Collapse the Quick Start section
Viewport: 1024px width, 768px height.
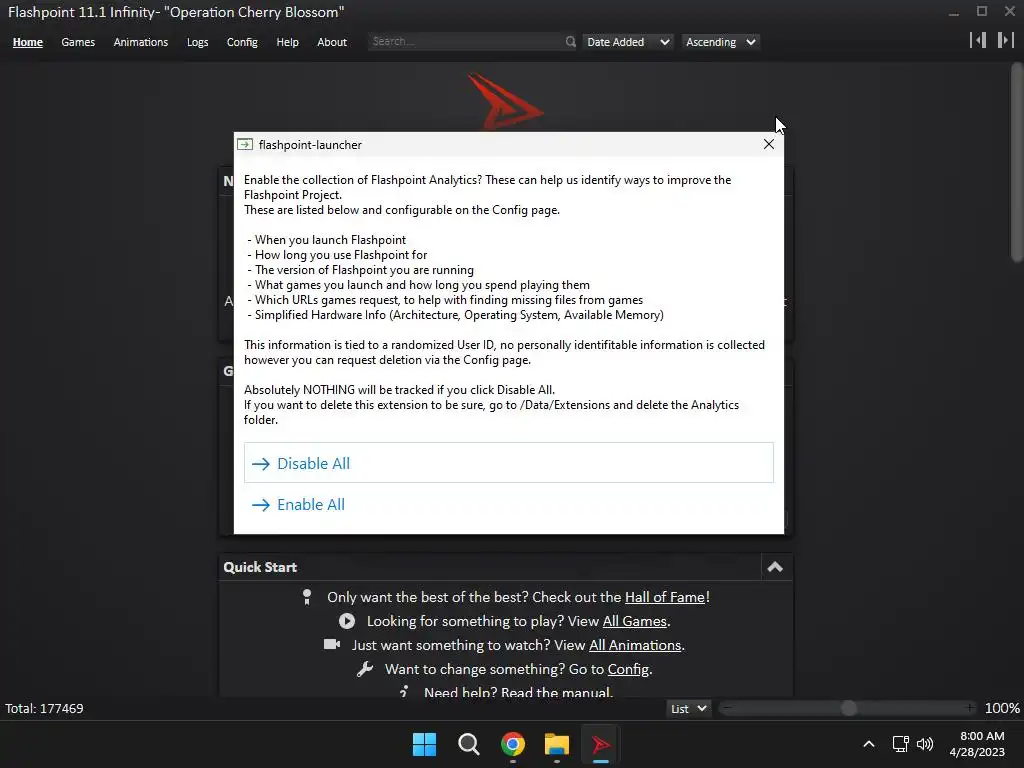coord(775,567)
